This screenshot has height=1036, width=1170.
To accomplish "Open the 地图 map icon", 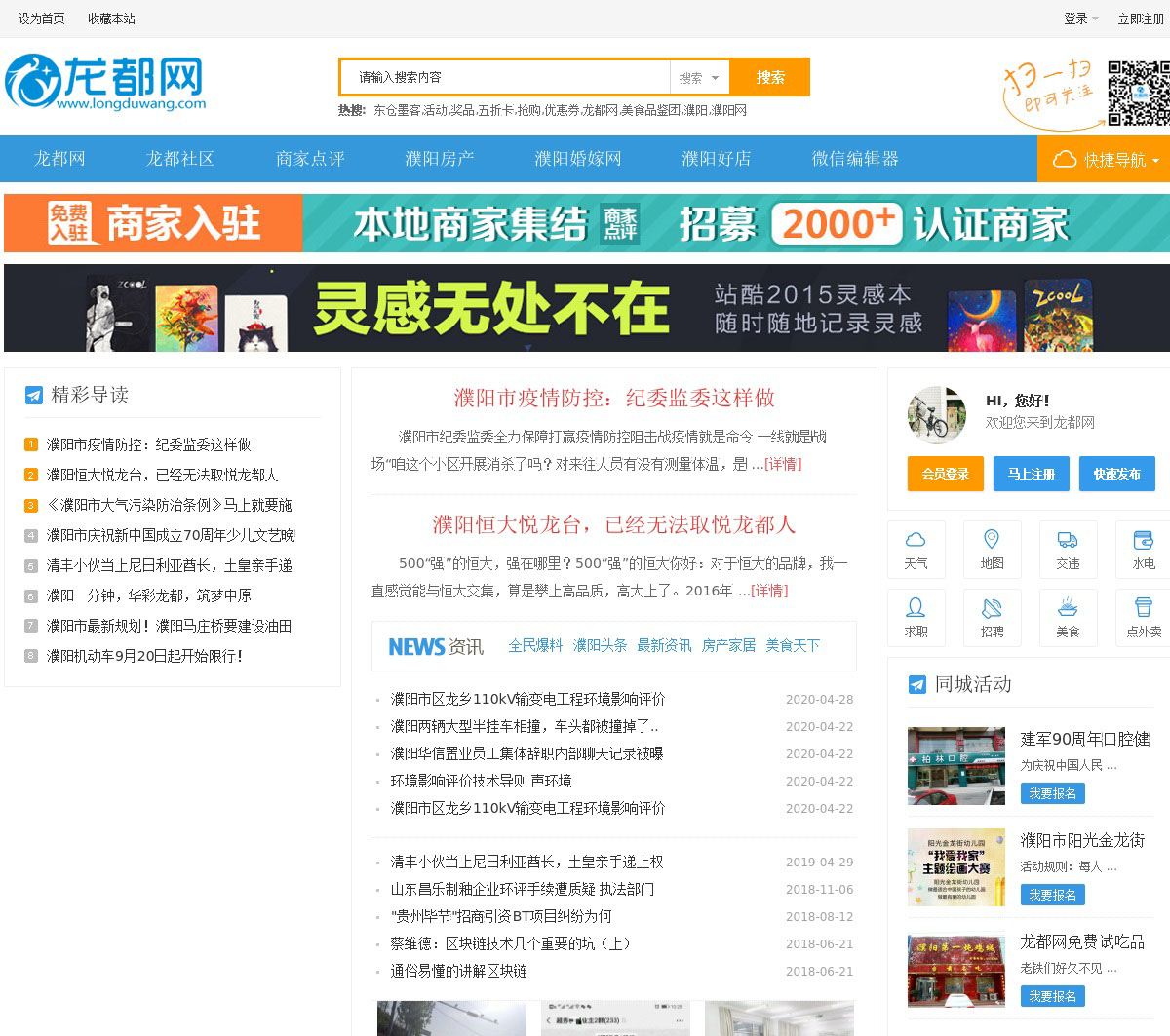I will pos(992,550).
